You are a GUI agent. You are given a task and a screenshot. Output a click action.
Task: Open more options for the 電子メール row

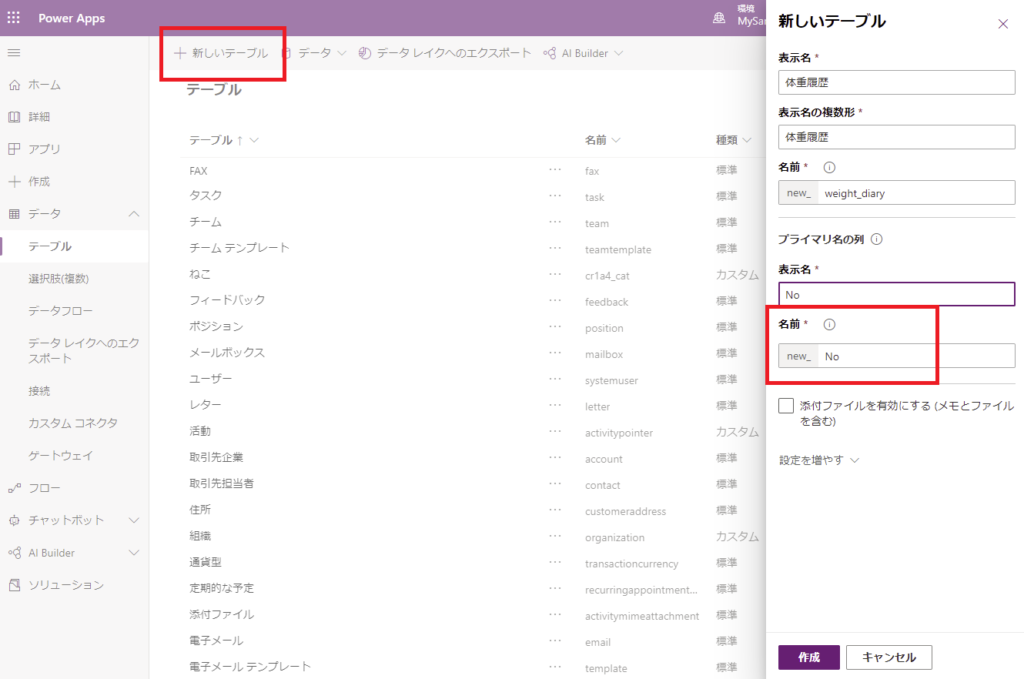click(555, 640)
